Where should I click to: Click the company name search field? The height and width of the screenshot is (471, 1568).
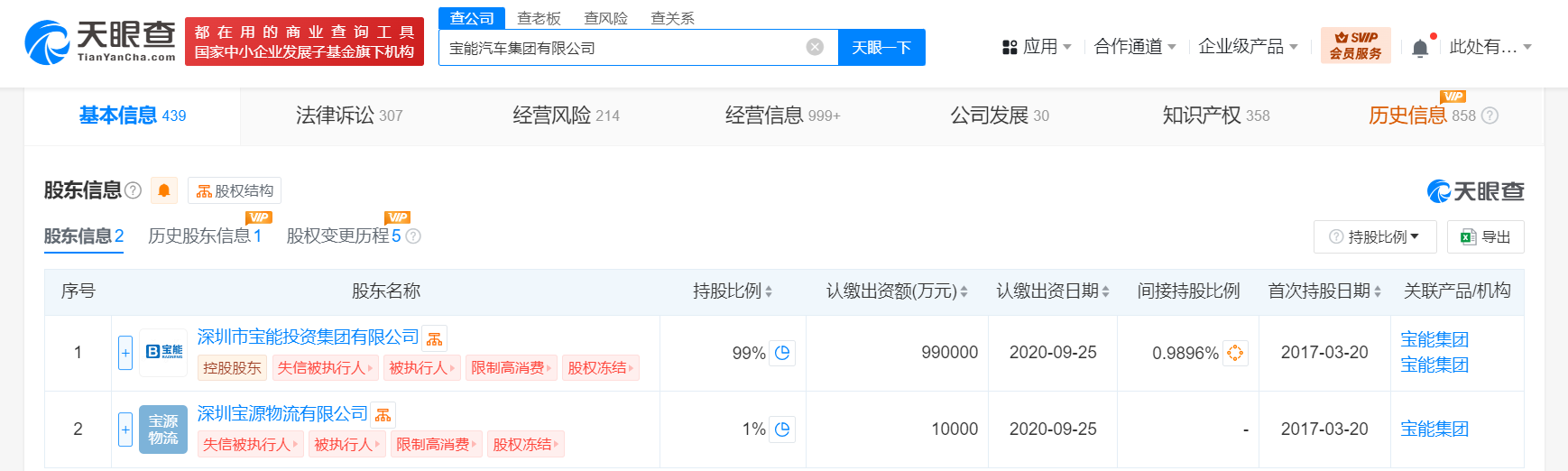[623, 48]
